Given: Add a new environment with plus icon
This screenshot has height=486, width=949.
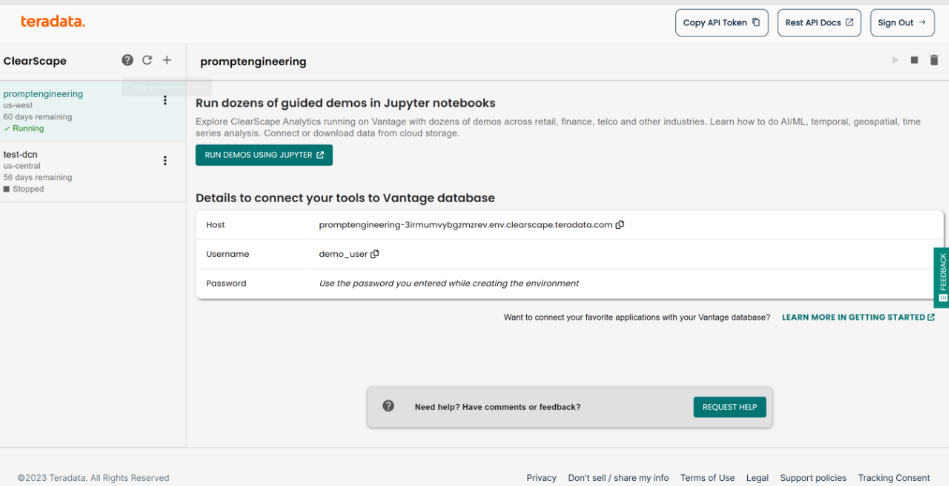Looking at the screenshot, I should pyautogui.click(x=167, y=60).
